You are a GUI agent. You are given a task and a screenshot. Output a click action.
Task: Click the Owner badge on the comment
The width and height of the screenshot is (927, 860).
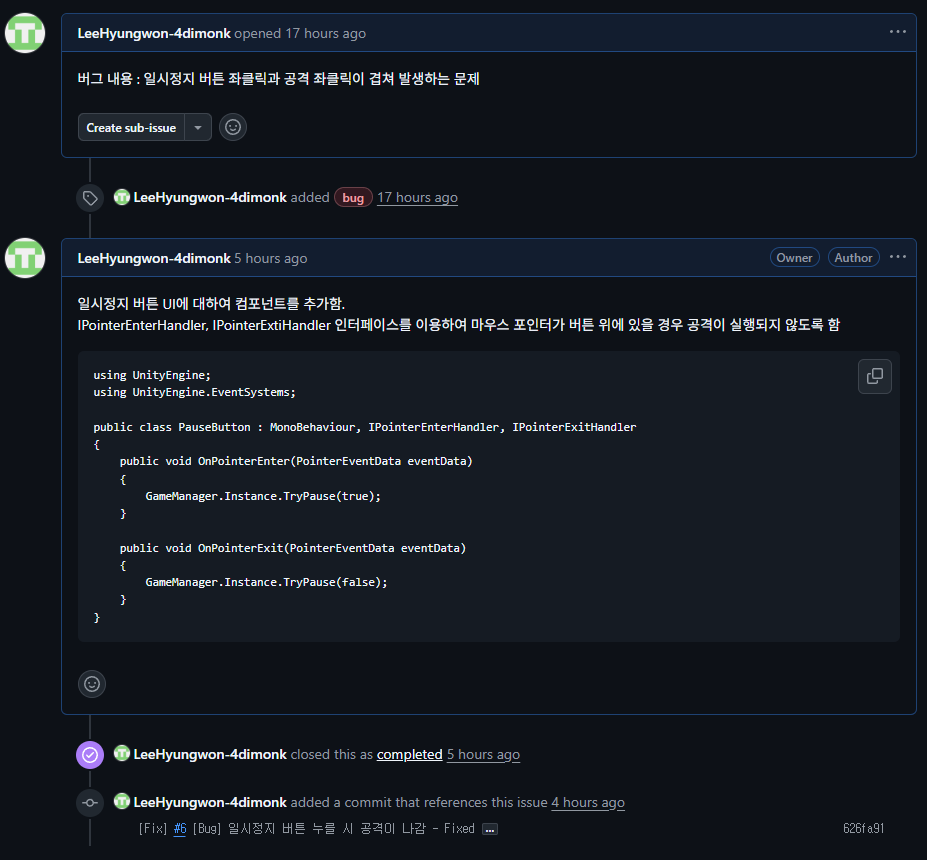[794, 258]
